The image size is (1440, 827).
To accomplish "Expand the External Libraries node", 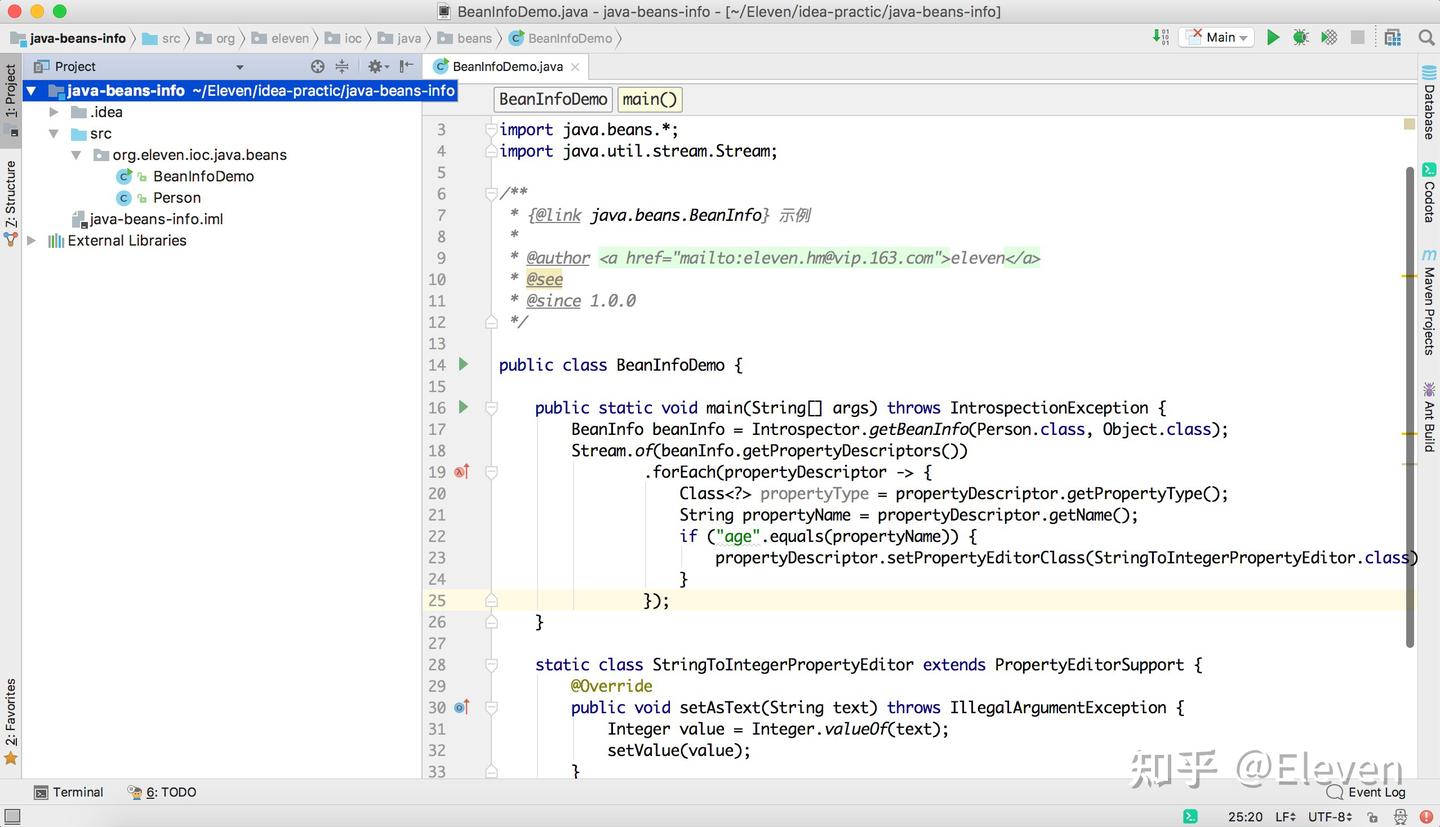I will click(31, 241).
